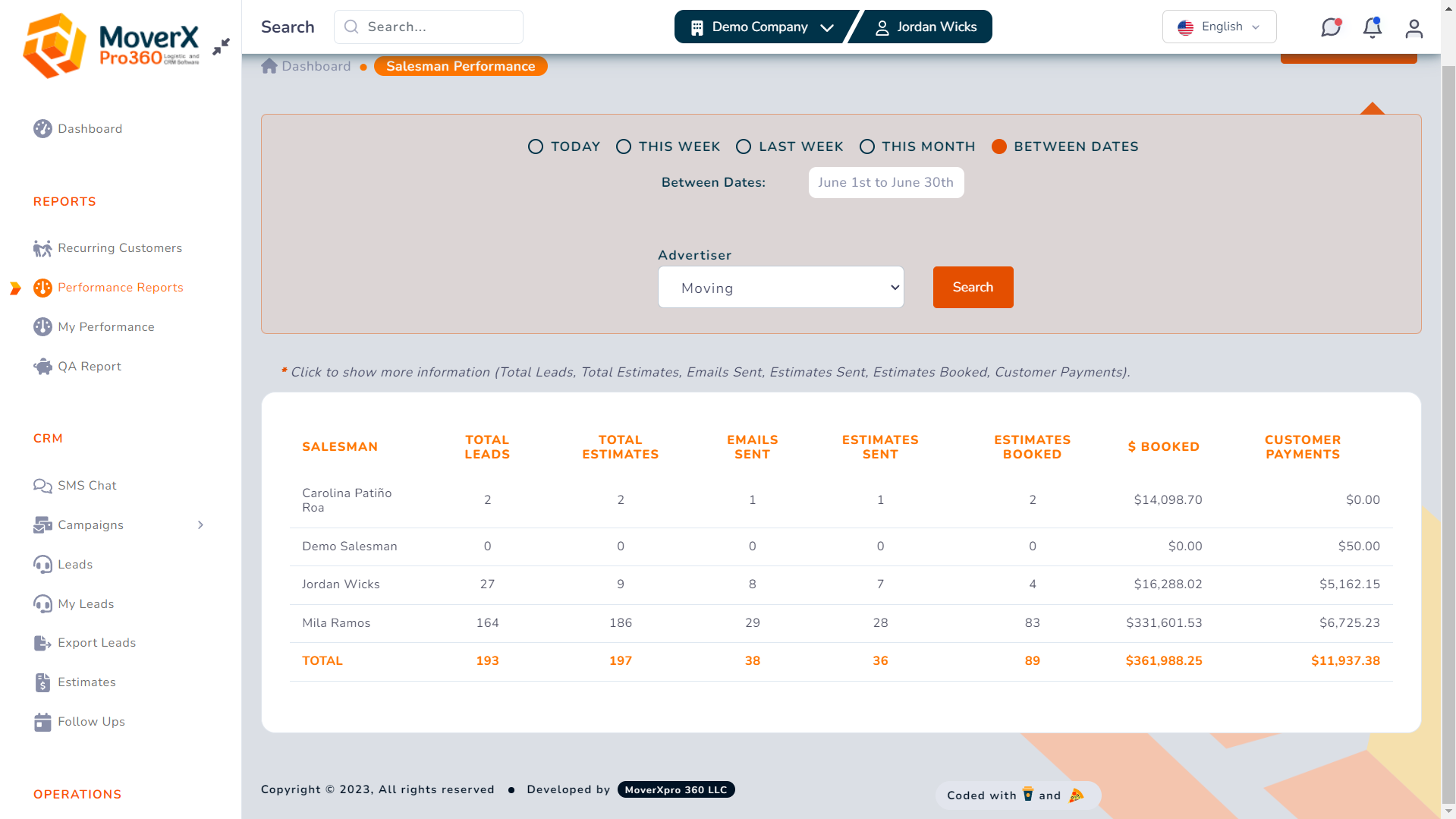Click the Between Dates input field
The image size is (1456, 819).
pos(885,182)
